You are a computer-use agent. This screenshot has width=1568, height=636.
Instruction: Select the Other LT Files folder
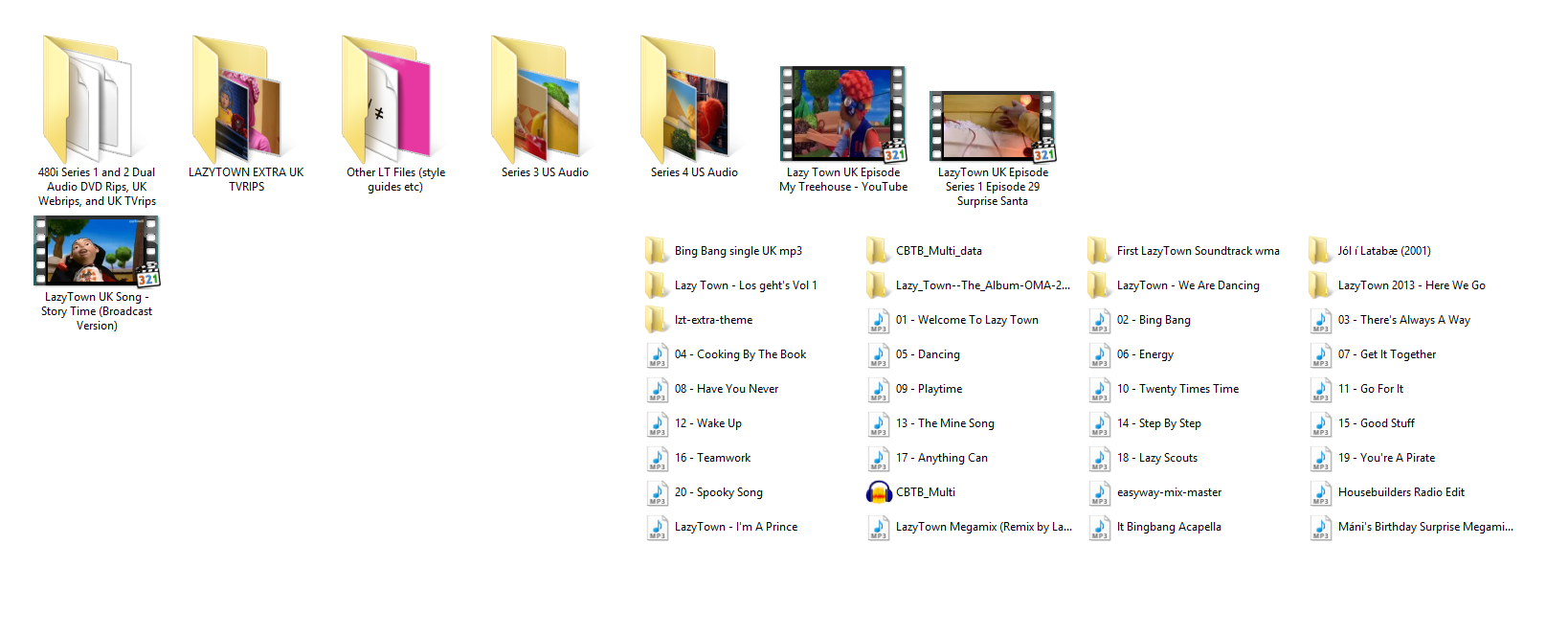point(394,101)
